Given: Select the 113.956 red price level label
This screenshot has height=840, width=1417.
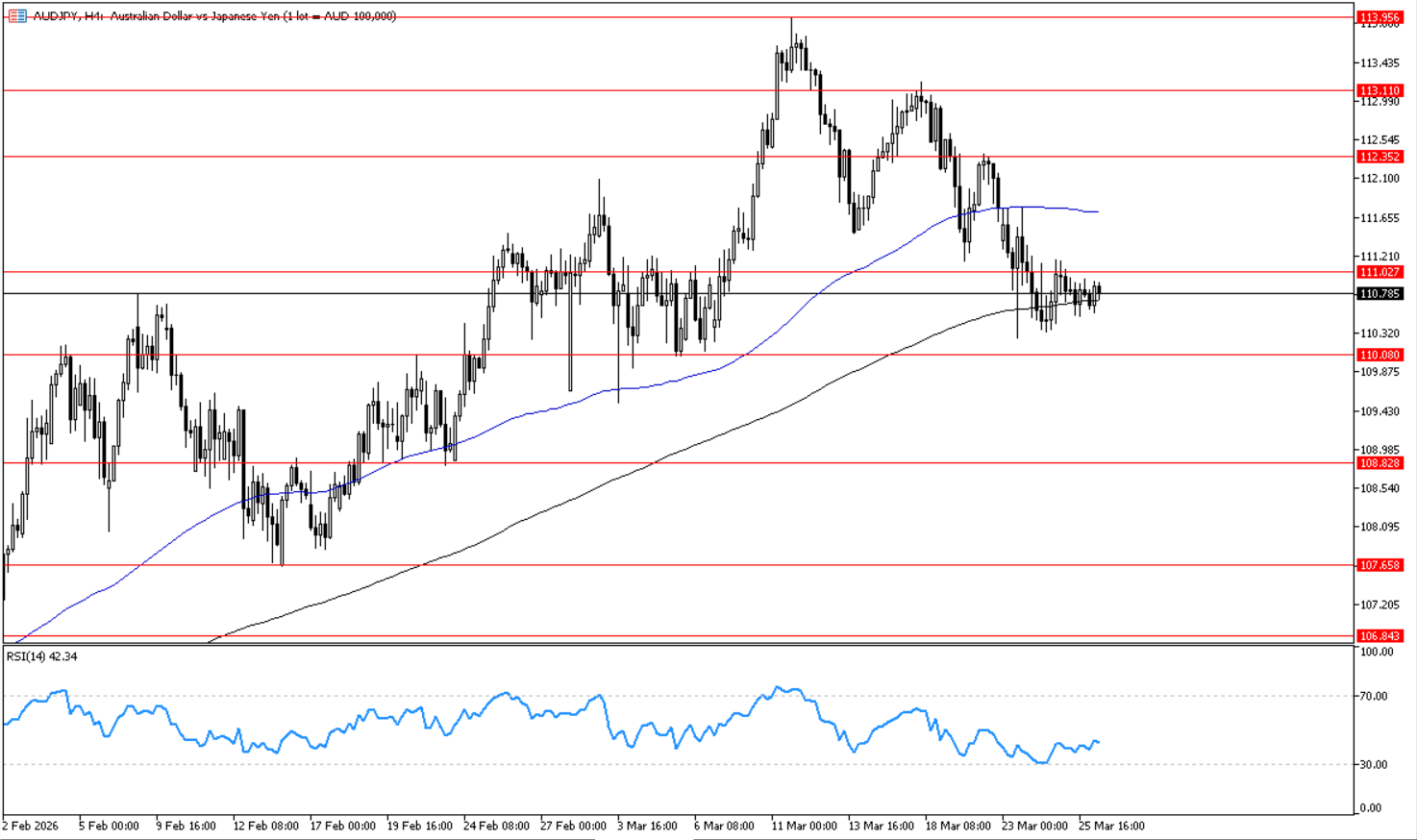Looking at the screenshot, I should (x=1380, y=17).
